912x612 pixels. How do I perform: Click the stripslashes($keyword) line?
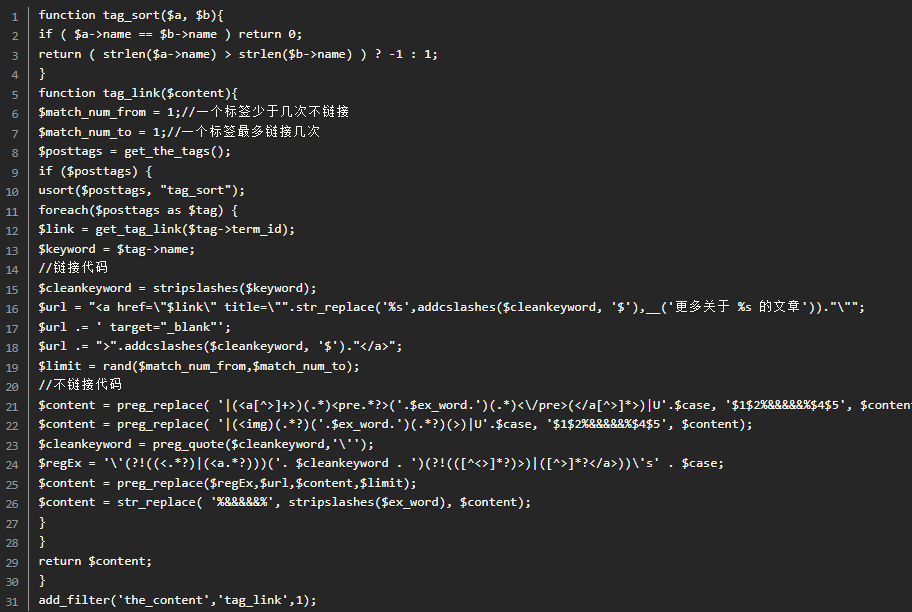pos(177,288)
